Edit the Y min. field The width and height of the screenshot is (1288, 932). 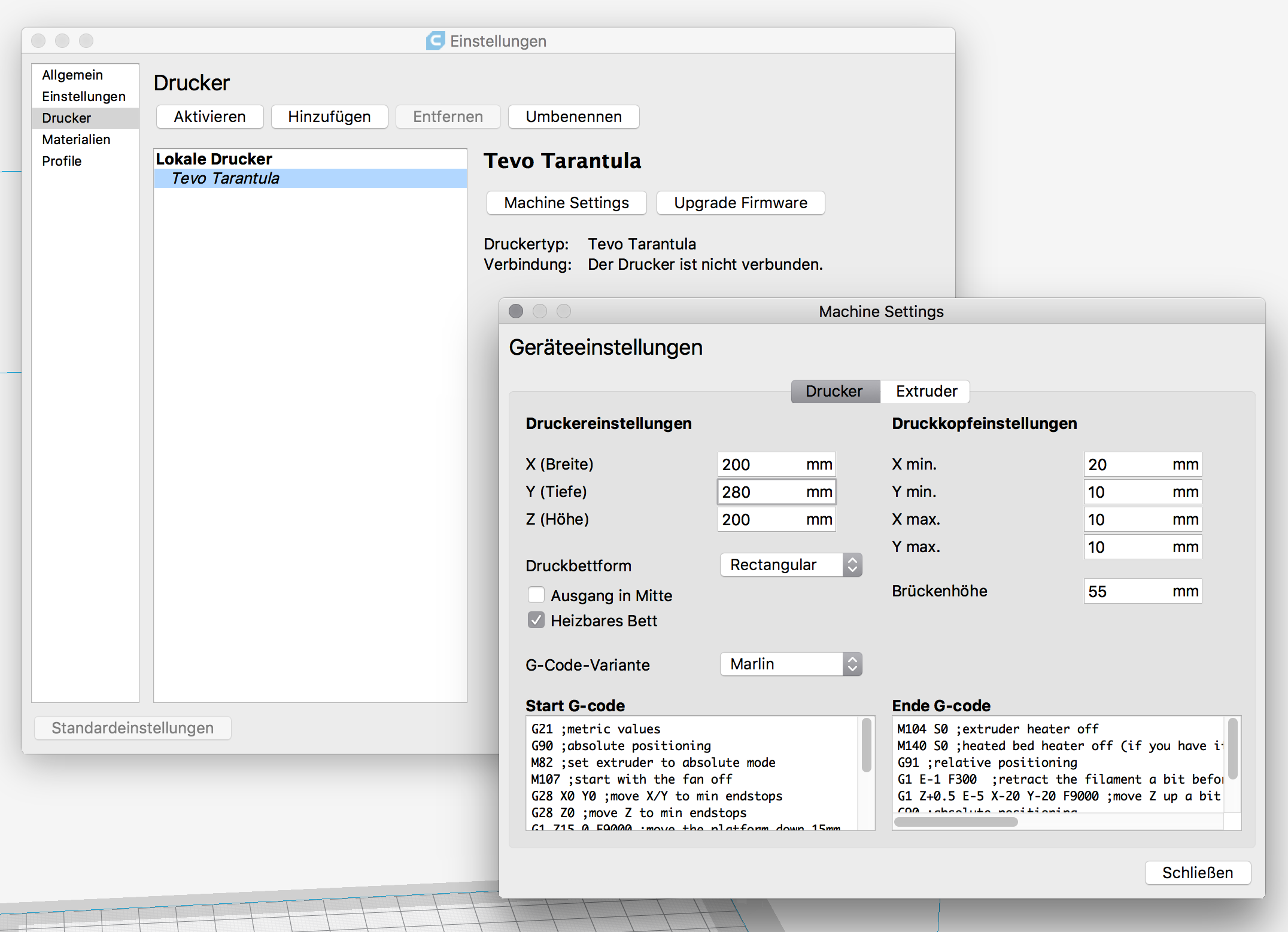coord(1143,492)
